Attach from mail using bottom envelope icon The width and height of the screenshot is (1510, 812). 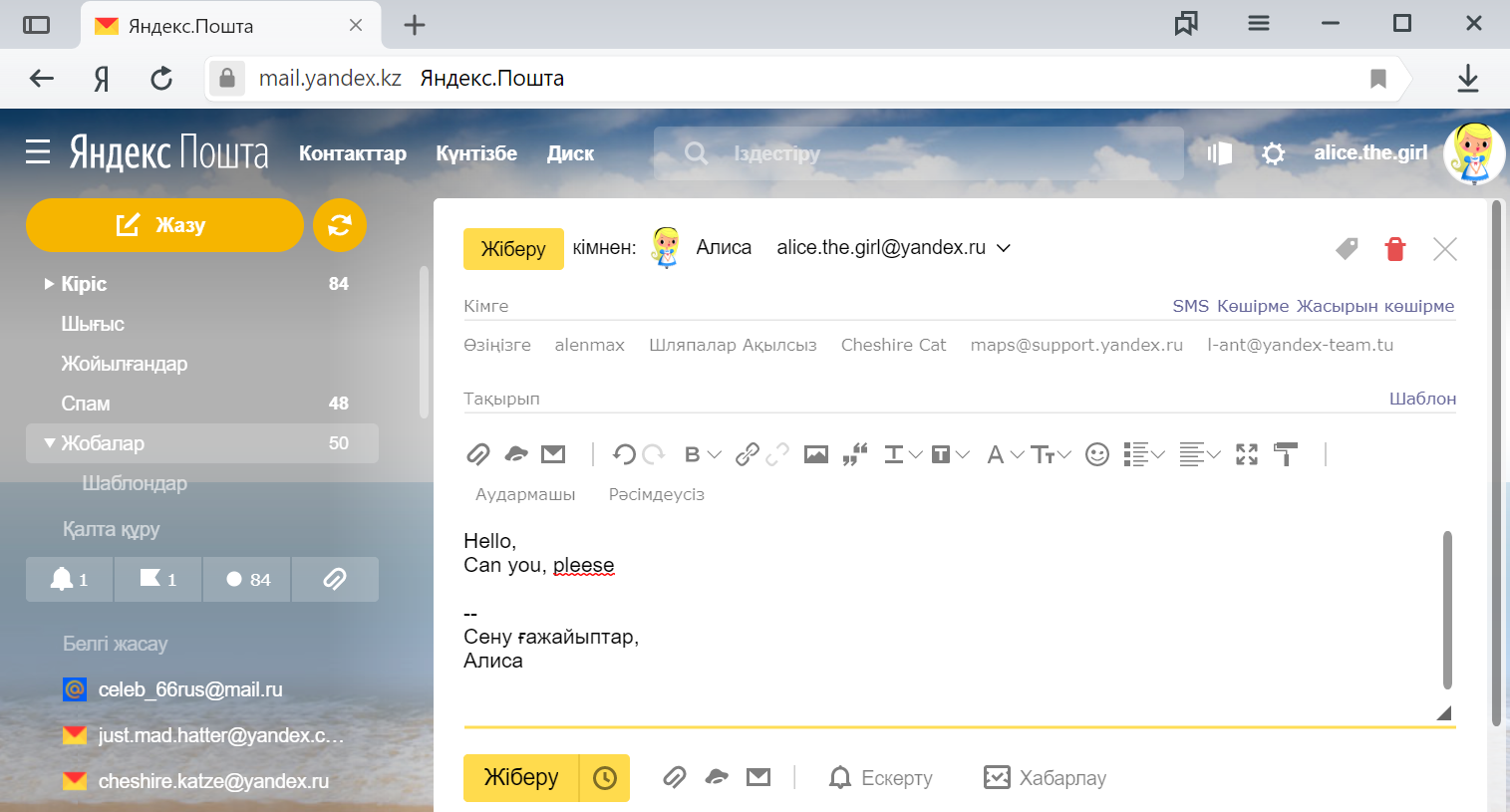coord(758,777)
